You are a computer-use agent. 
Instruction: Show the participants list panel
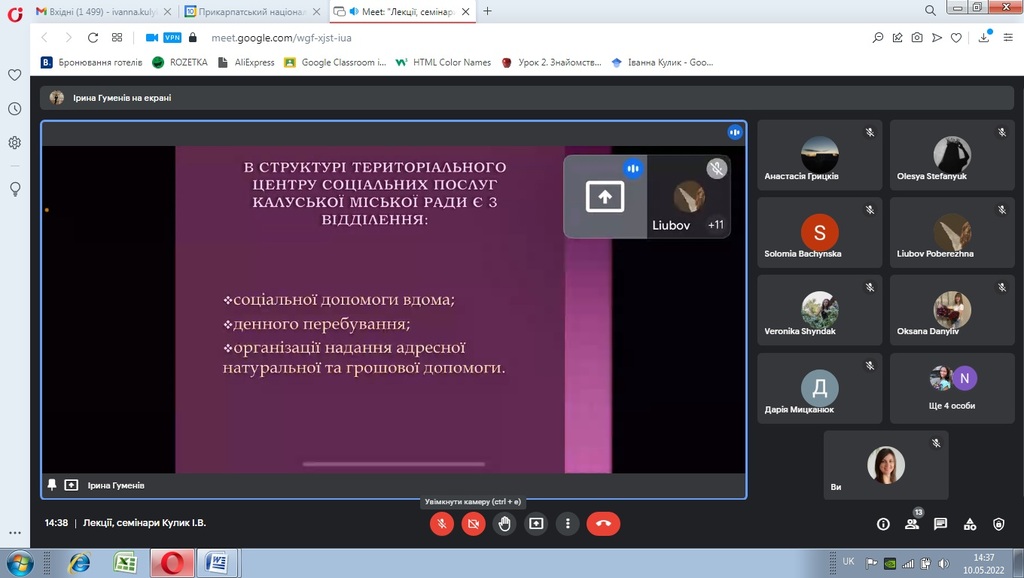pyautogui.click(x=912, y=524)
